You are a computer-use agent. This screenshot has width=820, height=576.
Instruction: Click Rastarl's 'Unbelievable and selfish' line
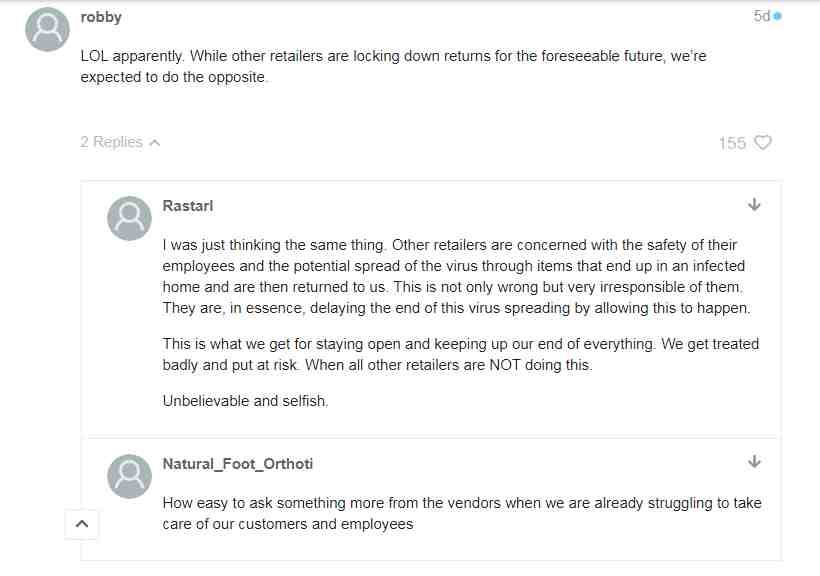tap(245, 401)
